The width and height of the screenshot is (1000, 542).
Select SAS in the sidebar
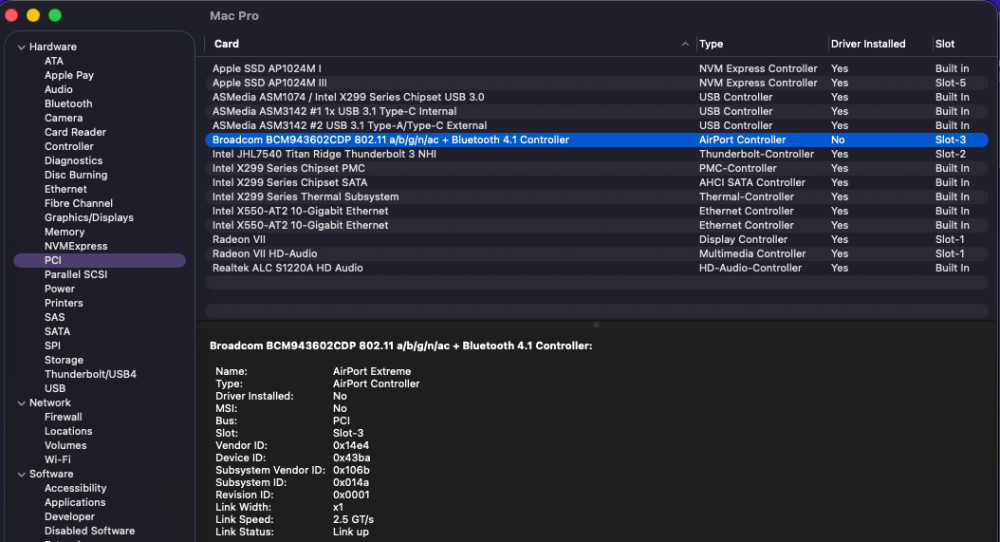point(54,318)
